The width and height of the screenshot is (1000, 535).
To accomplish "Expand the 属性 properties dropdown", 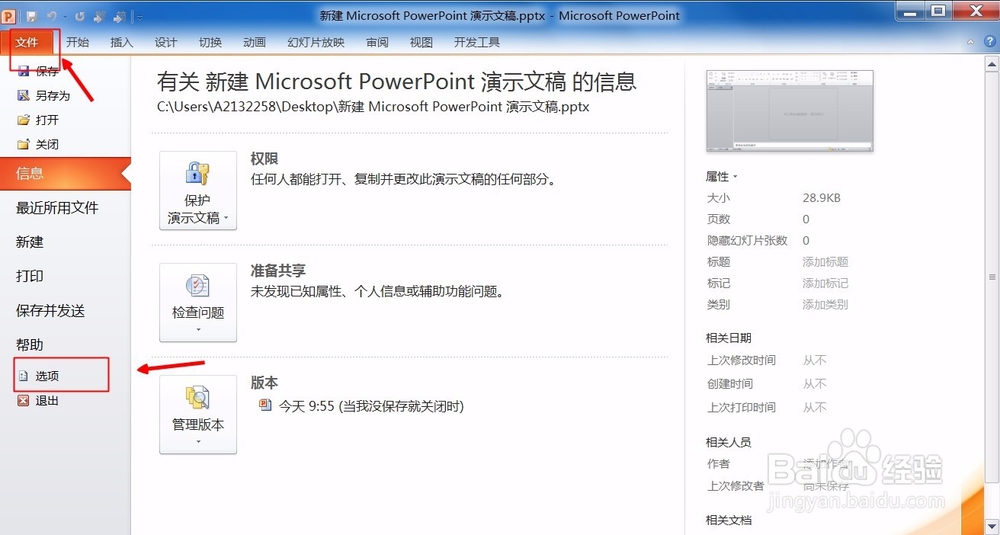I will pos(721,177).
